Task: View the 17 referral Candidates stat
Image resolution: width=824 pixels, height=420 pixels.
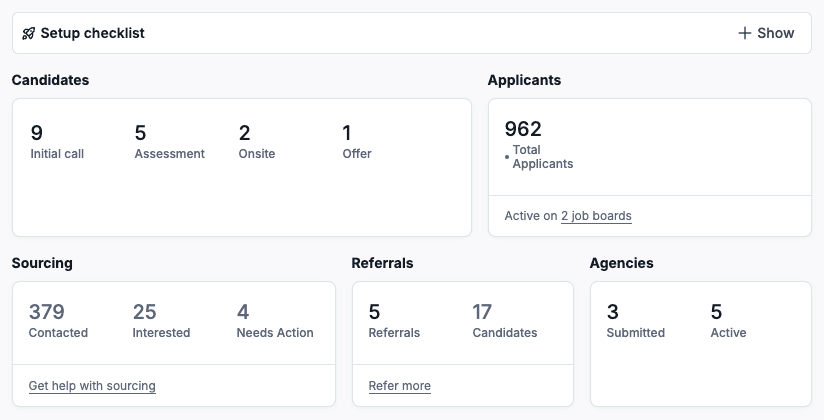Action: tap(504, 321)
